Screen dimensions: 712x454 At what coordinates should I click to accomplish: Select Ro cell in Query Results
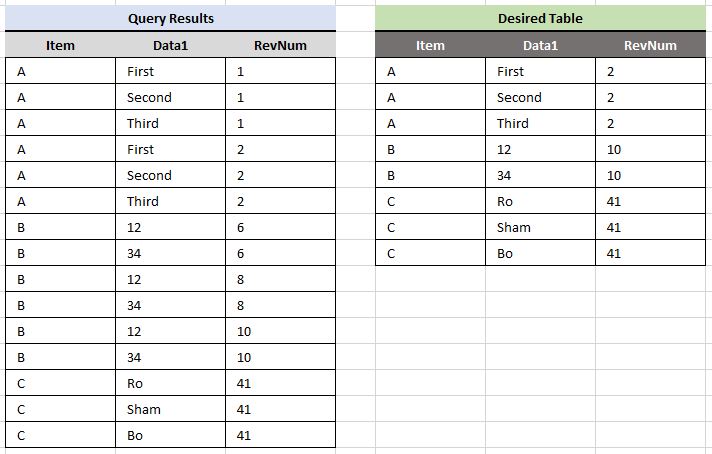click(170, 383)
